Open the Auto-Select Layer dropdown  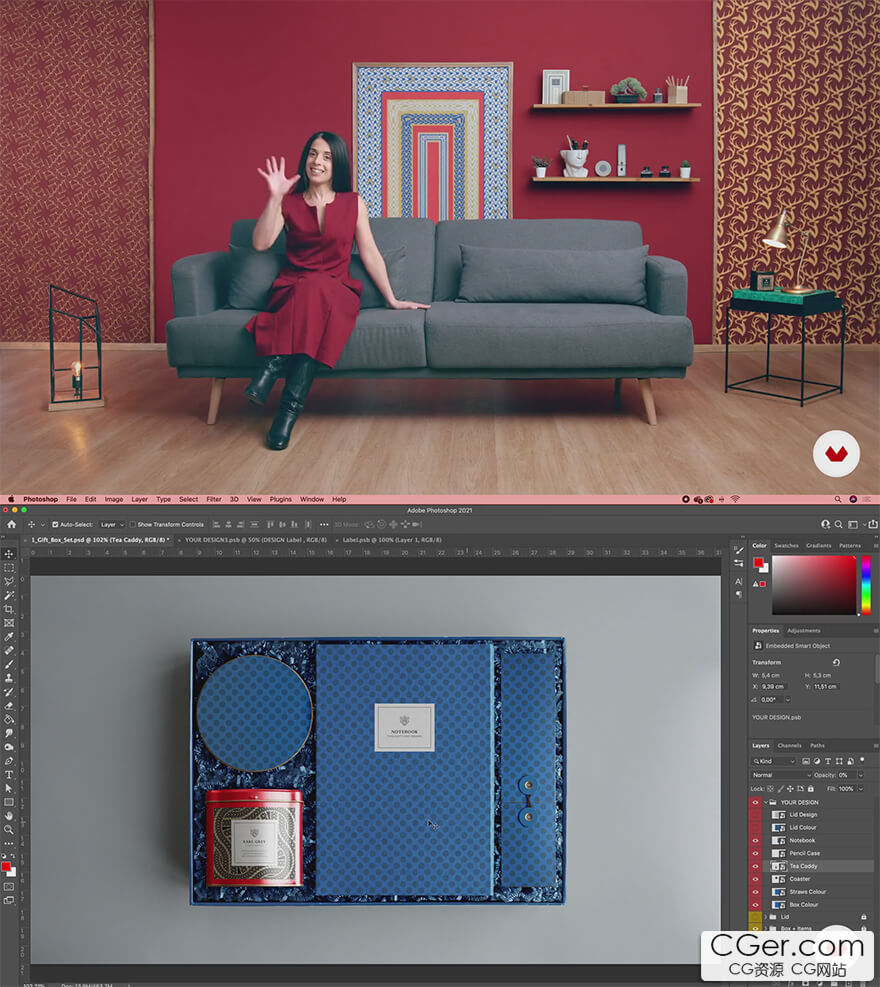(111, 524)
